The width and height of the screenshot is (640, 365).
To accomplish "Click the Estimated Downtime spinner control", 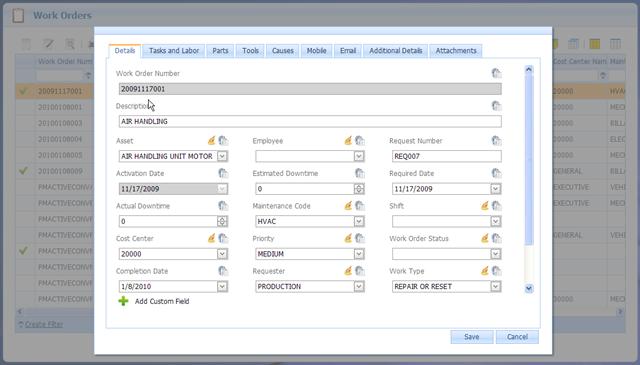I will coord(359,189).
